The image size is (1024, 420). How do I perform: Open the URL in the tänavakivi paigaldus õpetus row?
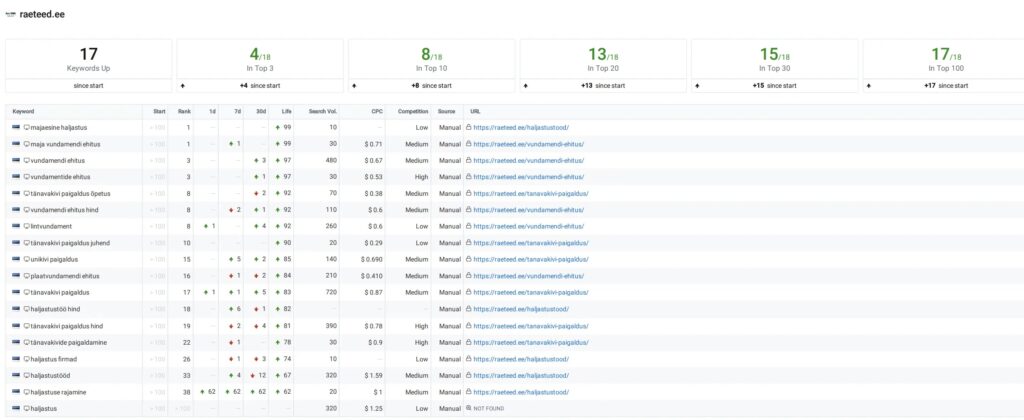pos(530,193)
